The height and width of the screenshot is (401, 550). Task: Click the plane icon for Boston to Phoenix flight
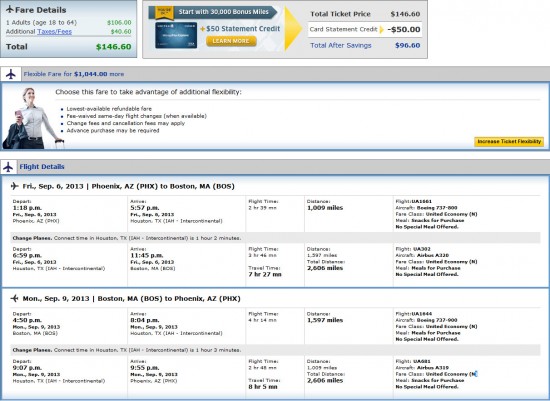click(14, 299)
